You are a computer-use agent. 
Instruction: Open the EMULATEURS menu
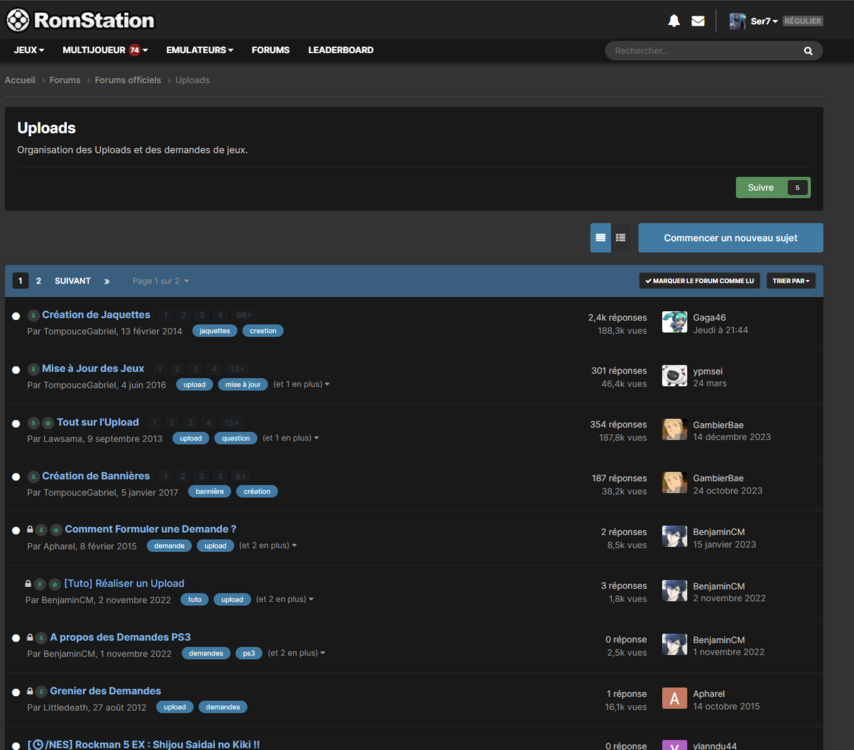click(x=197, y=49)
